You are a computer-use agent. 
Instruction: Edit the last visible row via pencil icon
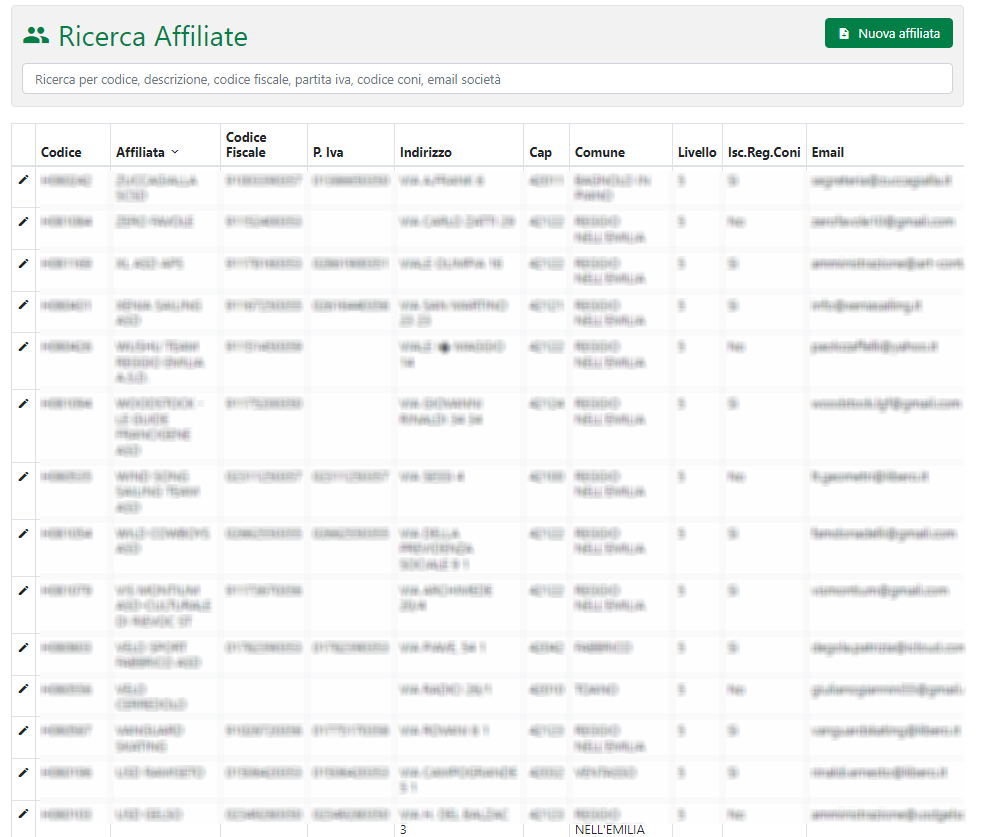click(x=23, y=814)
